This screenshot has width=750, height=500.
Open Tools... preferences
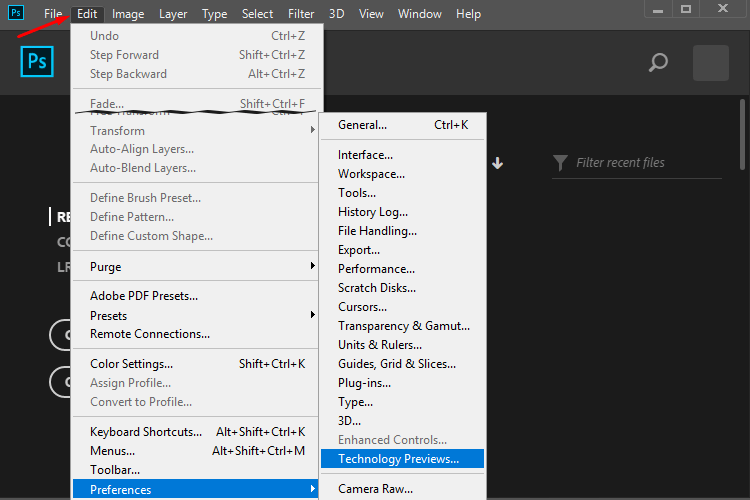pos(402,193)
